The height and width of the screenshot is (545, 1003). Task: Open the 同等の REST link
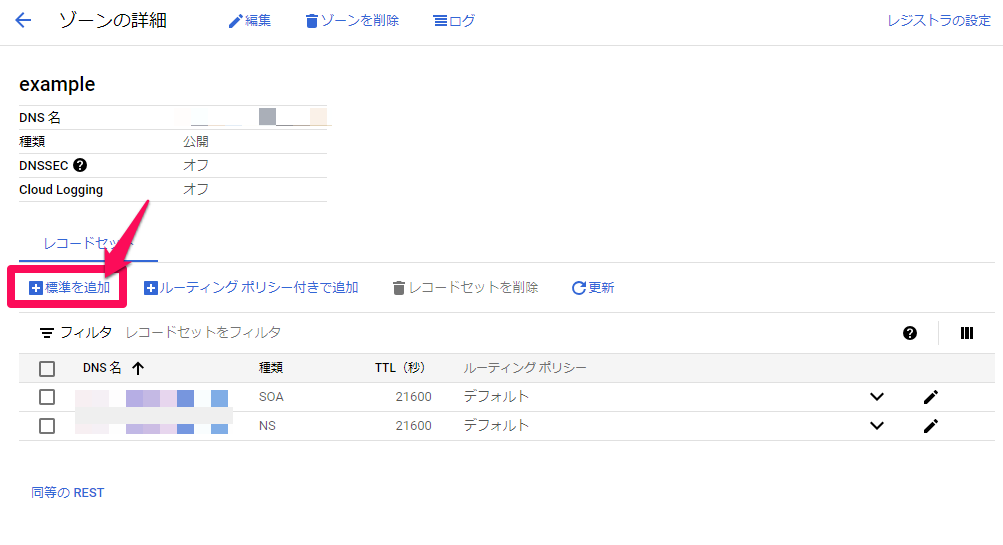coord(68,493)
